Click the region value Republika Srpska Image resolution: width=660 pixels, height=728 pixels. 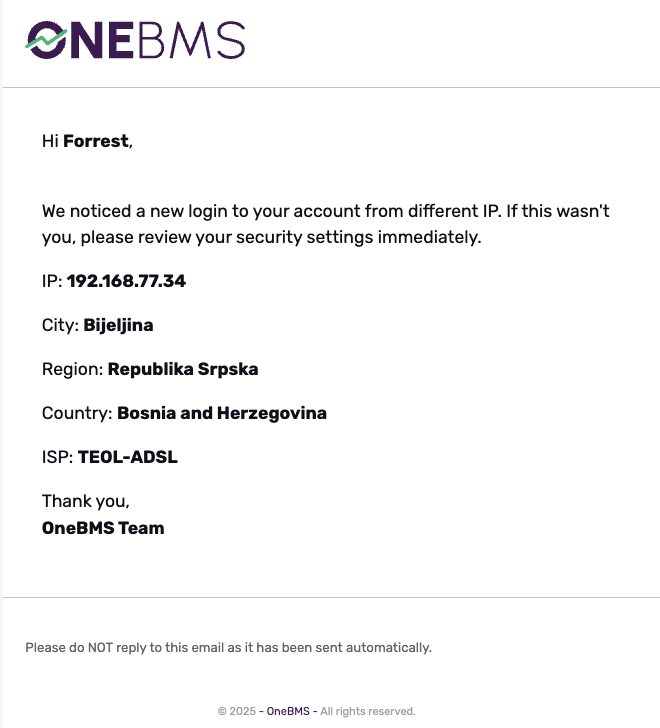coord(183,369)
